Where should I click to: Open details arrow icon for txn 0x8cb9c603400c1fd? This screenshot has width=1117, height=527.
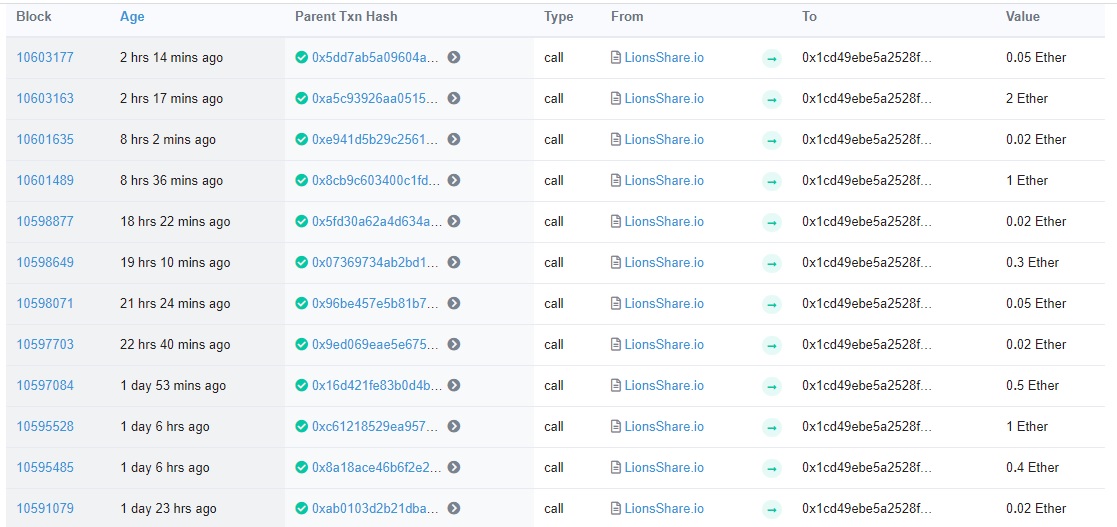[x=454, y=181]
